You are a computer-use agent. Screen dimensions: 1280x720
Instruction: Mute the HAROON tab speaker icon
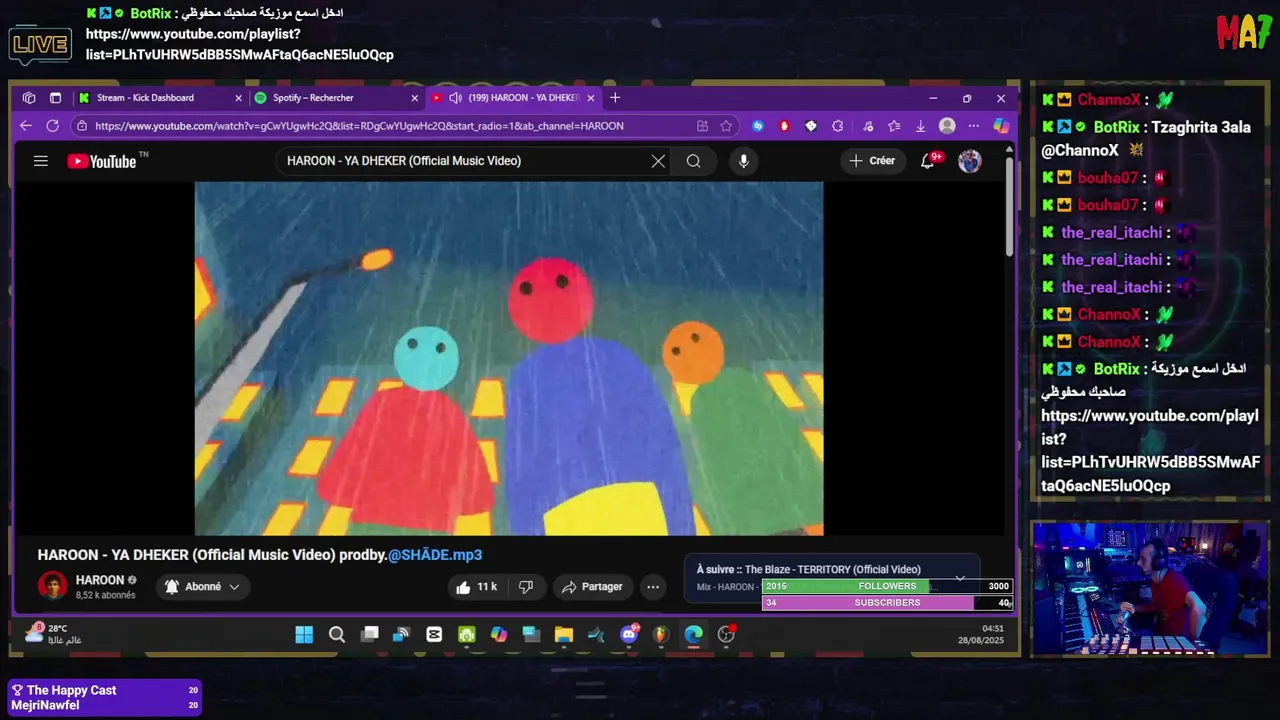click(x=455, y=98)
